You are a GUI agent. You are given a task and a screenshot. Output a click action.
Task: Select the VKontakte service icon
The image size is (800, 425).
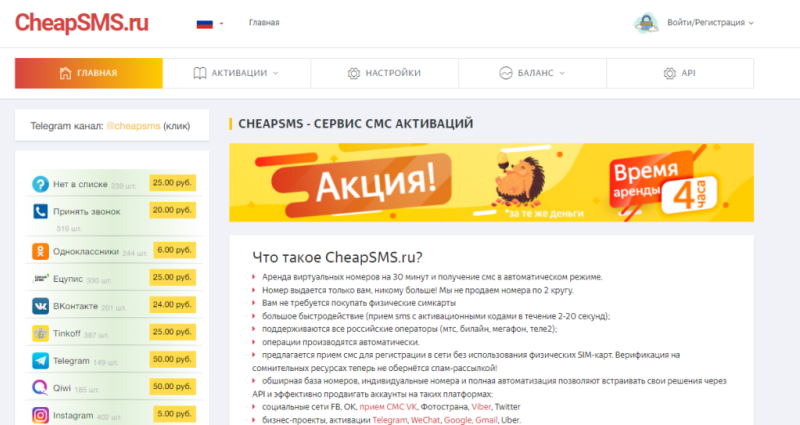click(x=40, y=306)
